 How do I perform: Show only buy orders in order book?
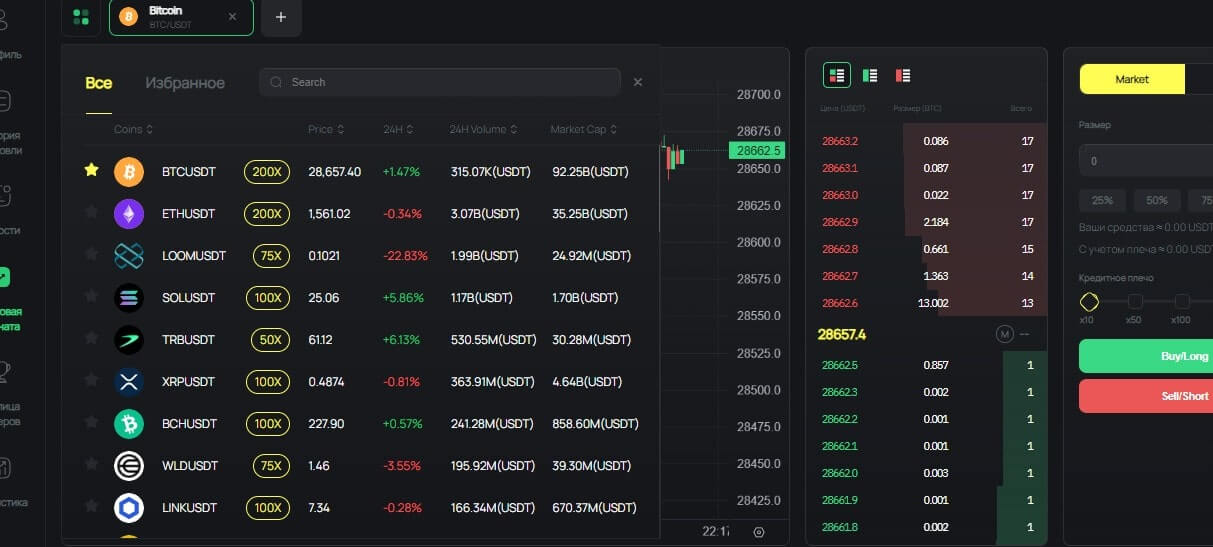pyautogui.click(x=870, y=75)
